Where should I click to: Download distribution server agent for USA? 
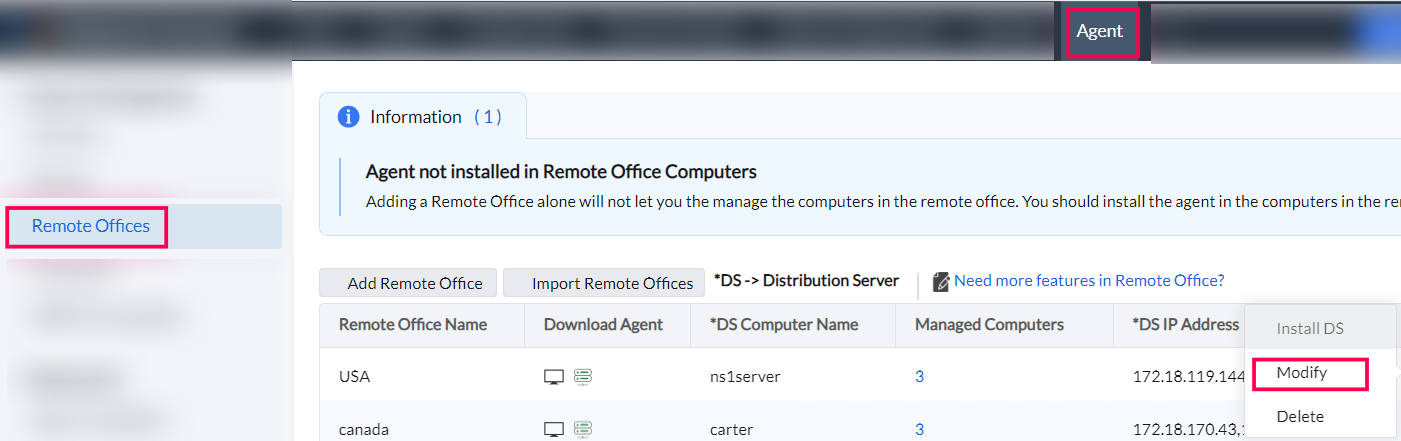583,377
